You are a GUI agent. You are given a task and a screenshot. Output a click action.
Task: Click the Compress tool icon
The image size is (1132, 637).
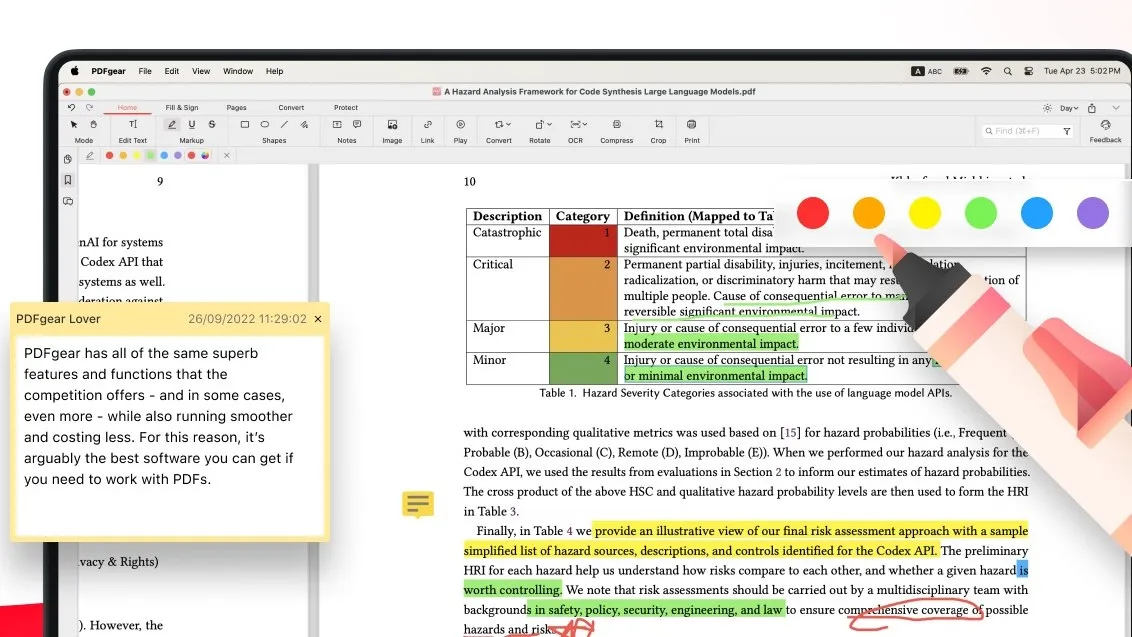[617, 125]
